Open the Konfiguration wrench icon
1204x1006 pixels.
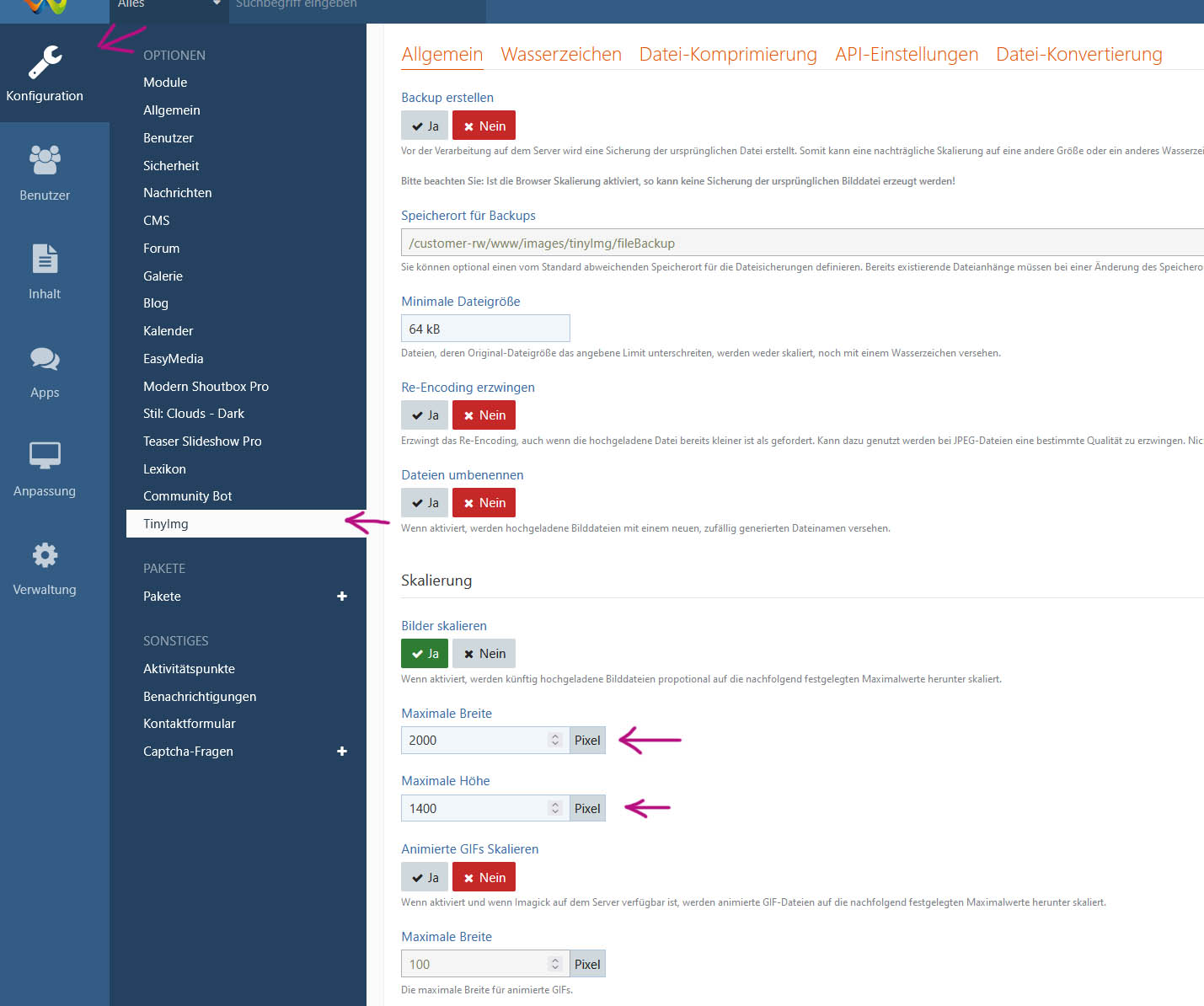click(x=45, y=62)
